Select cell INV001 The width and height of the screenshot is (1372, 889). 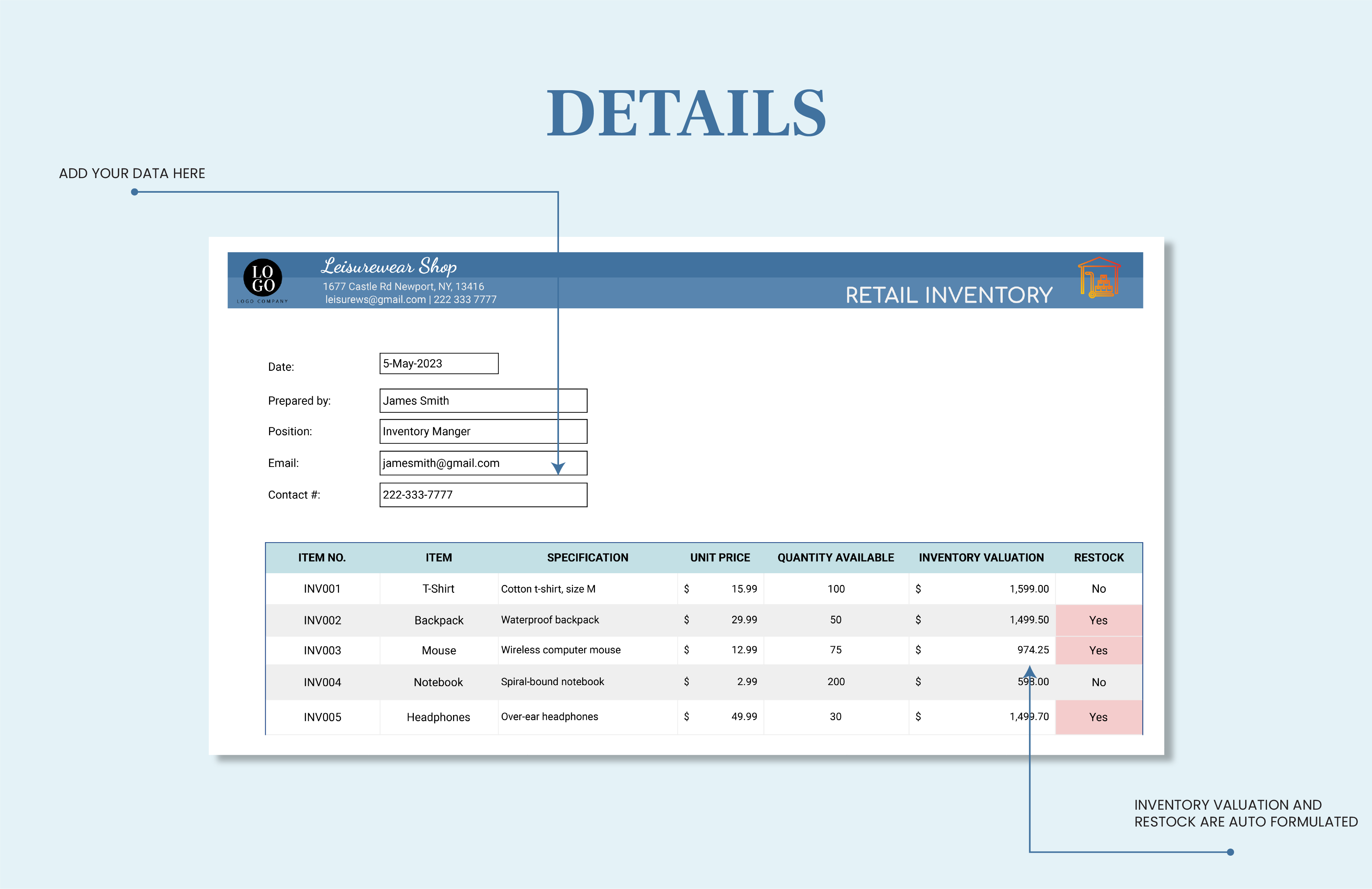pyautogui.click(x=322, y=589)
